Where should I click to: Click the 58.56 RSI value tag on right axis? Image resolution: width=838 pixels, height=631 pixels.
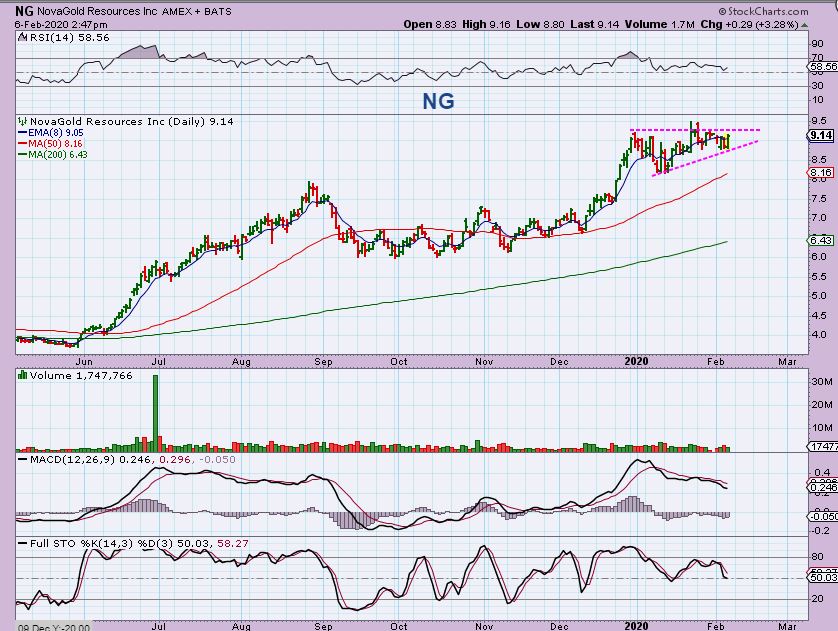(823, 67)
